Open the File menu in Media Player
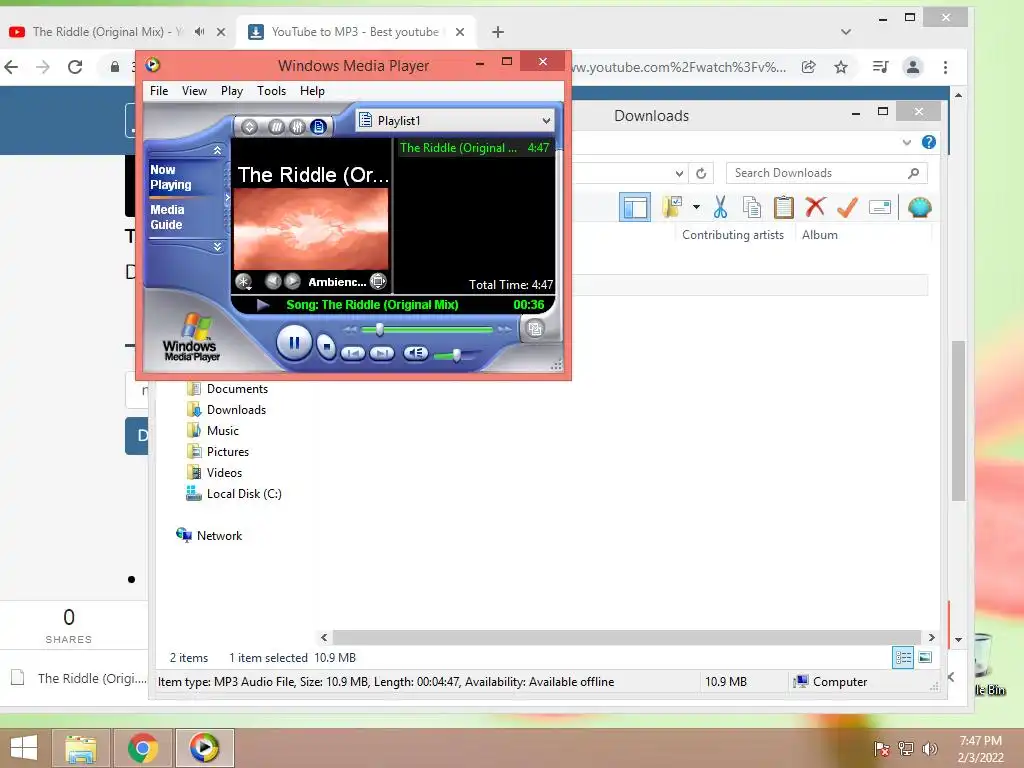Viewport: 1024px width, 768px height. tap(159, 91)
